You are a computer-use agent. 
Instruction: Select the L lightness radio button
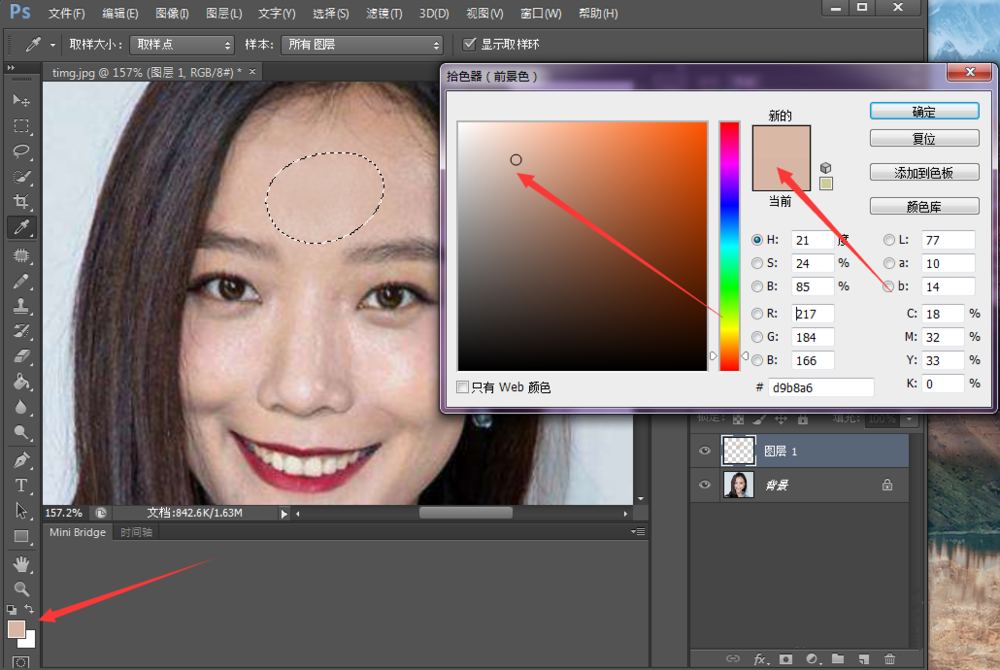889,240
